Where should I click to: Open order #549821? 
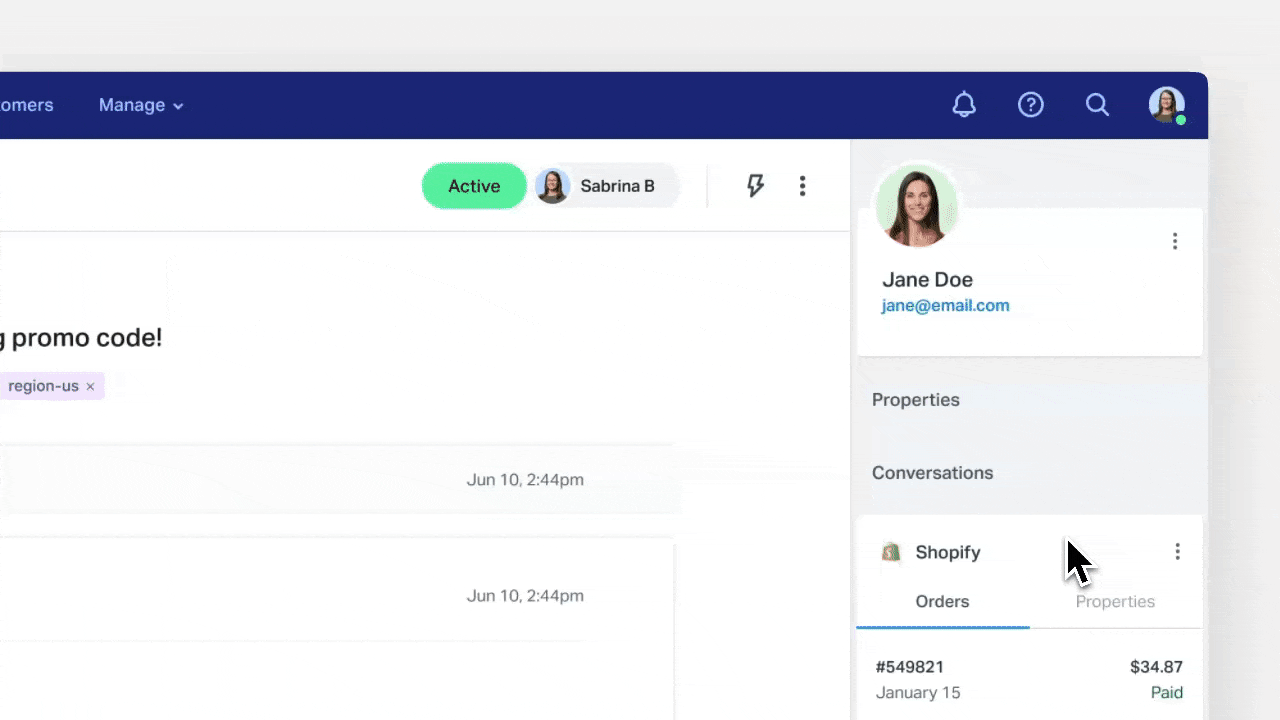(x=910, y=667)
